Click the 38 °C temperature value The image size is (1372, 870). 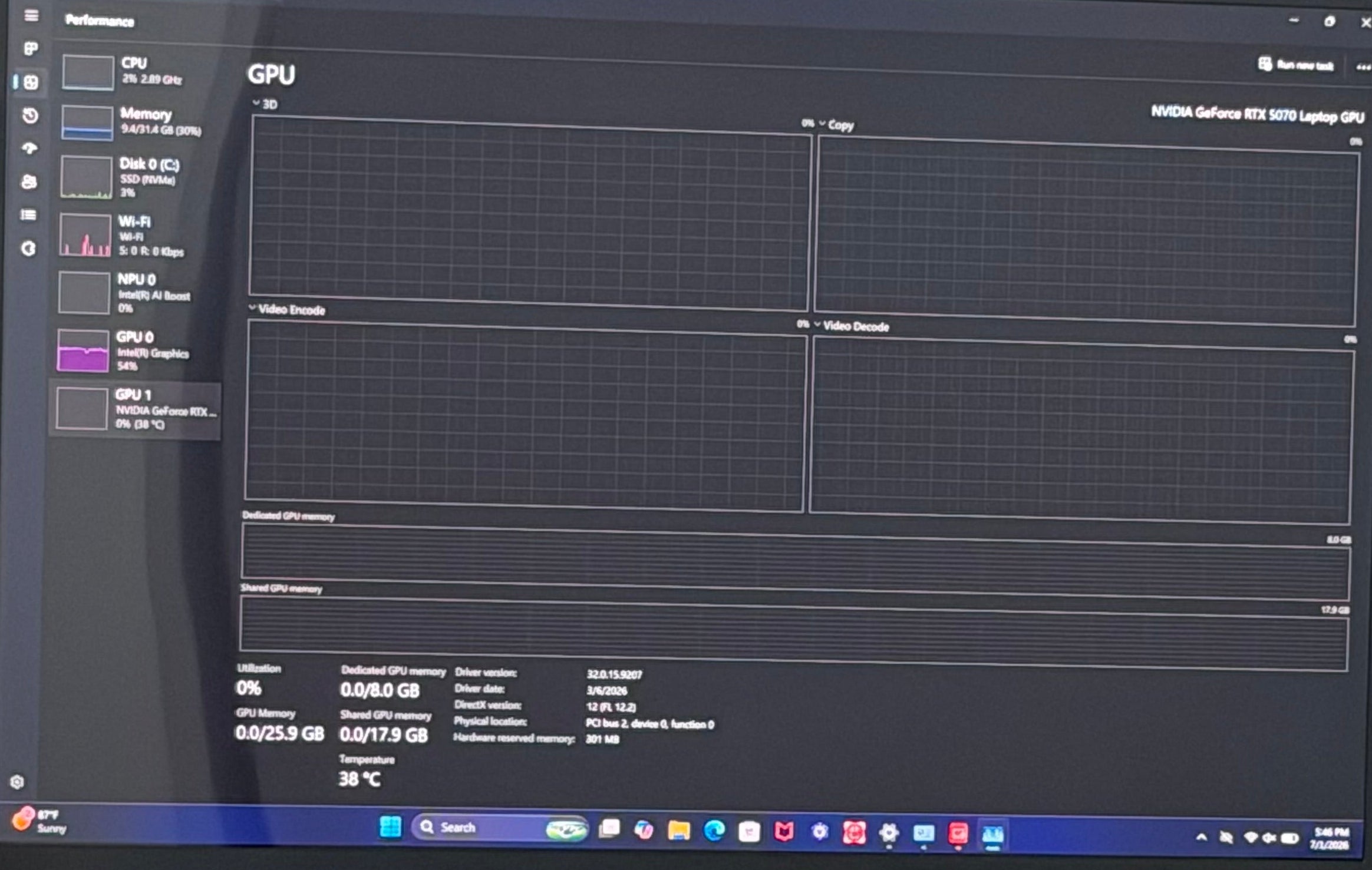[360, 779]
